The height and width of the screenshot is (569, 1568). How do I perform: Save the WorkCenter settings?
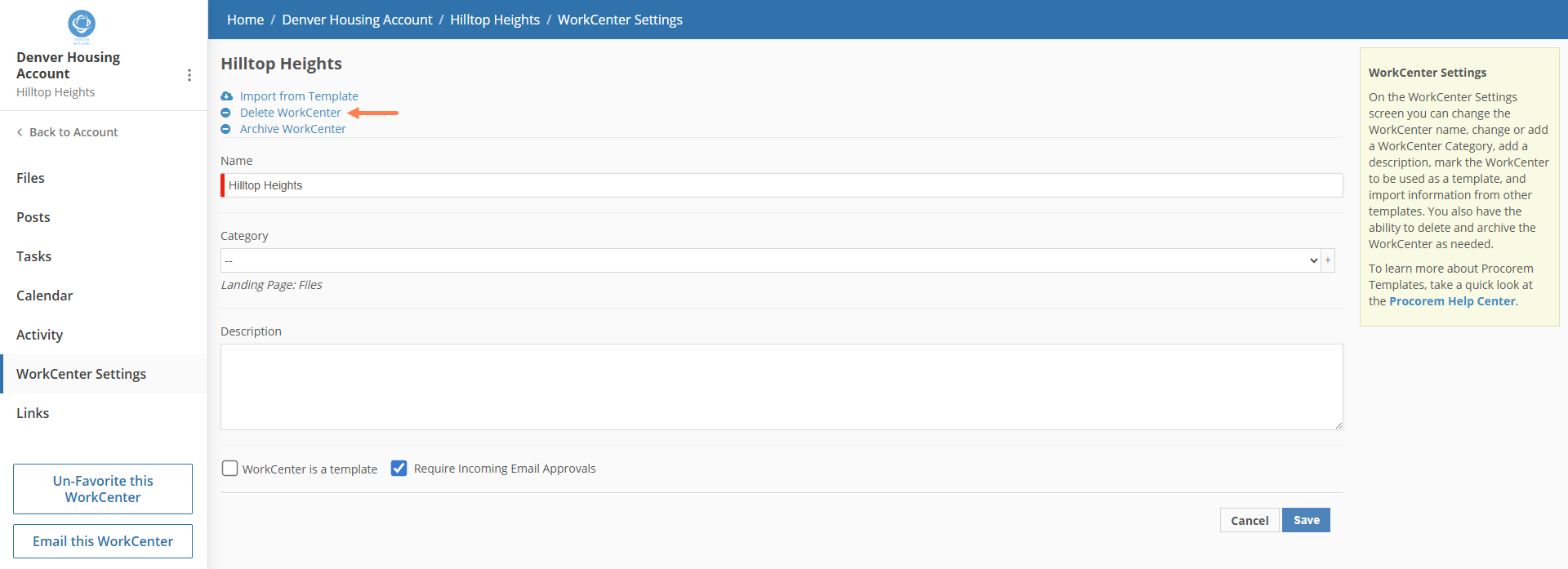coord(1306,520)
